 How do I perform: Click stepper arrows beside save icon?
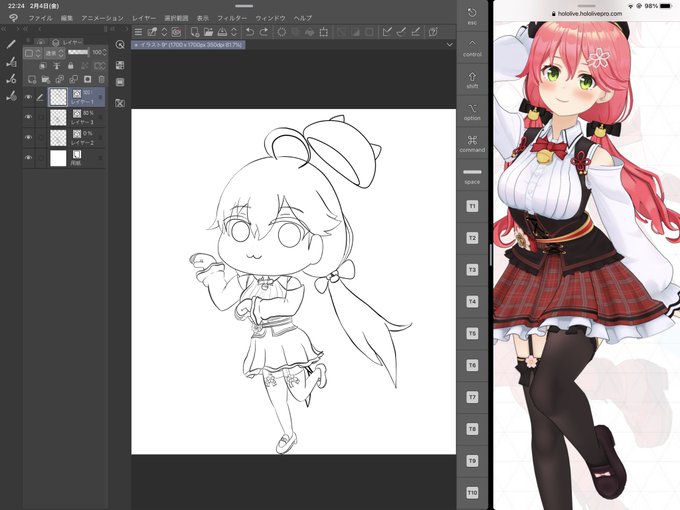(234, 32)
